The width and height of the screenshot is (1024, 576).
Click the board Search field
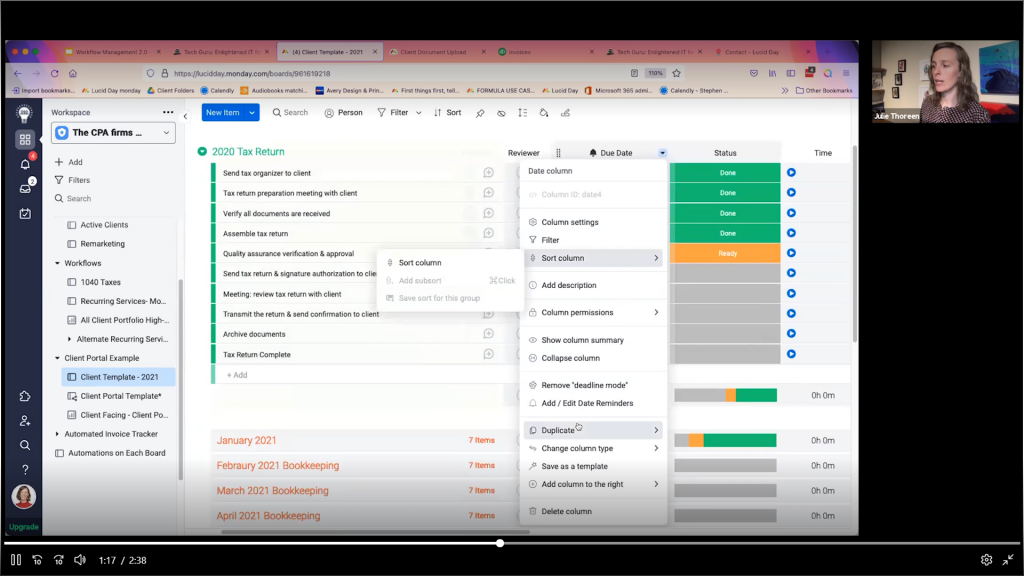tap(290, 113)
